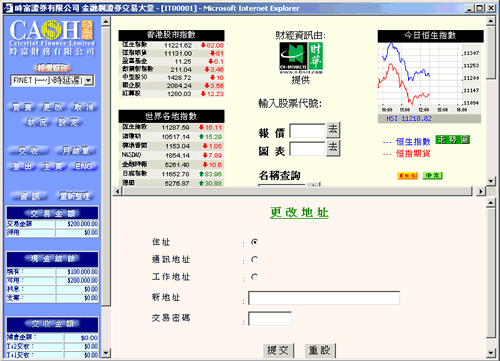Click the top frame horizontal scroll right arrow
The height and width of the screenshot is (361, 500).
[x=481, y=191]
